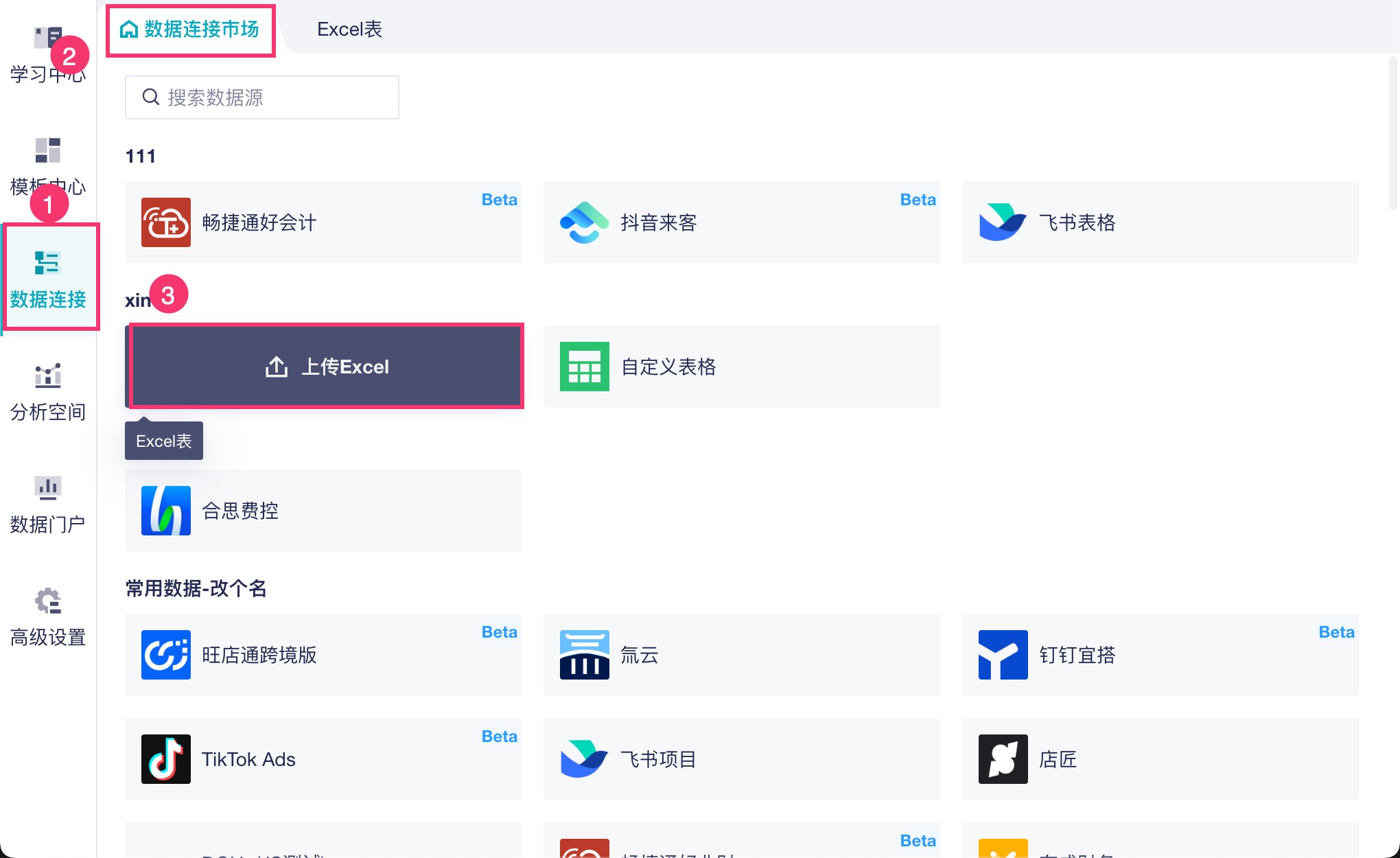Image resolution: width=1400 pixels, height=858 pixels.
Task: Open the 钉钉宜搭 connector name
Action: (x=1077, y=655)
